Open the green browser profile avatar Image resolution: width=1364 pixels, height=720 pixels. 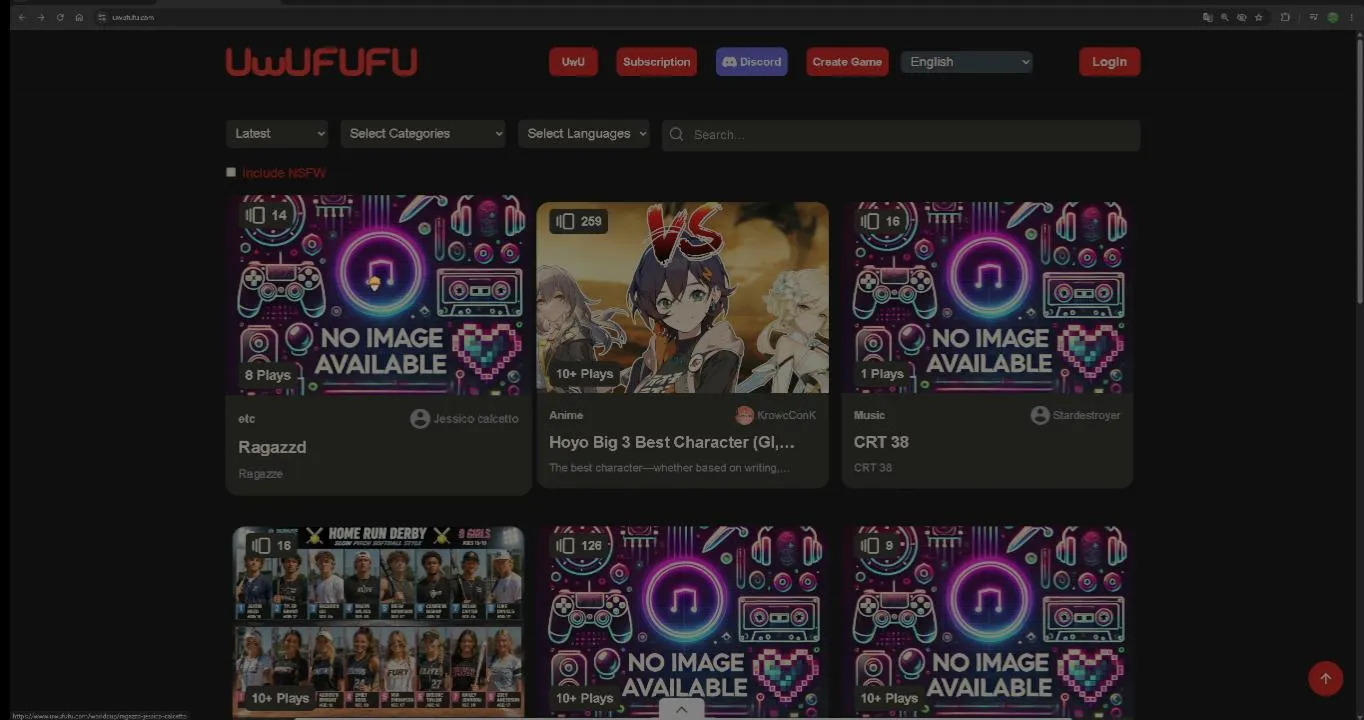pyautogui.click(x=1332, y=17)
